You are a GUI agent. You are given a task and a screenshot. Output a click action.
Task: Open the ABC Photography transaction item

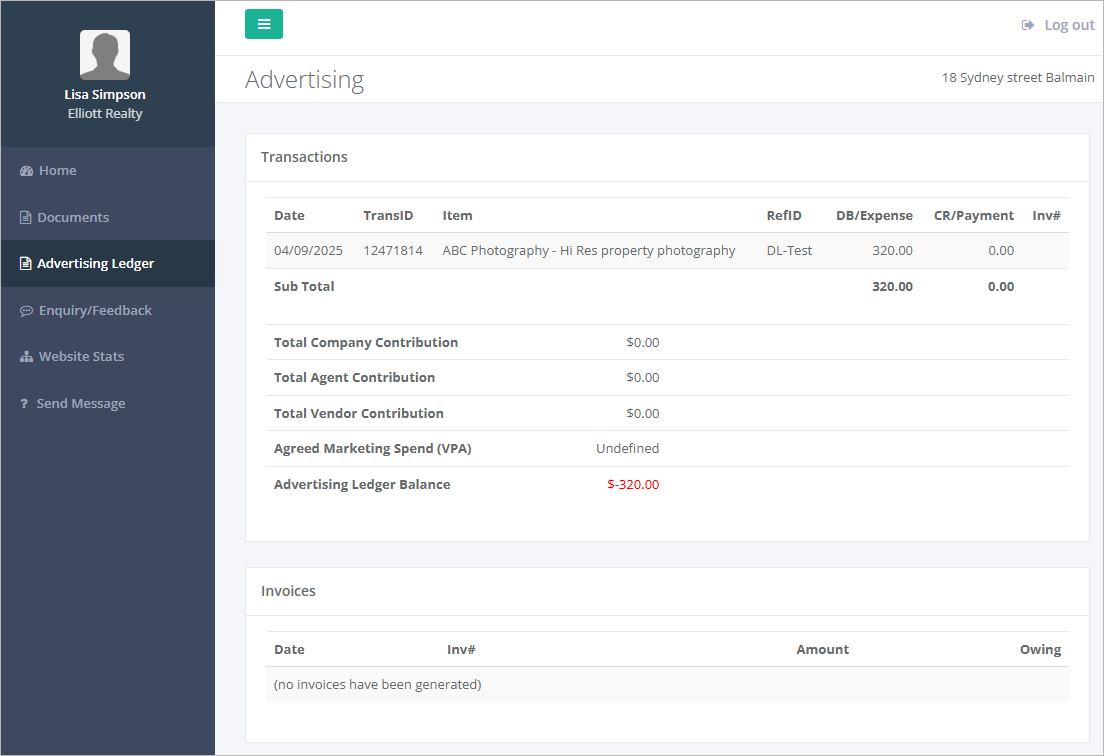[589, 250]
